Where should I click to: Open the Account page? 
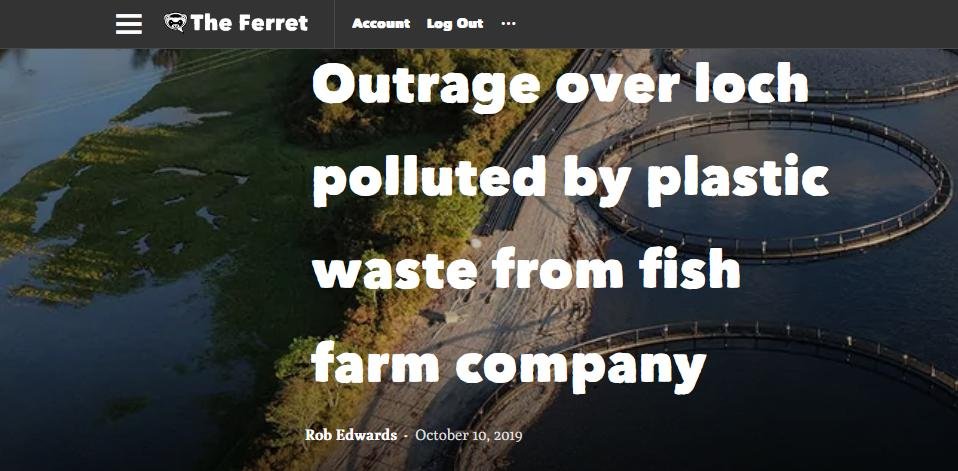pyautogui.click(x=381, y=24)
